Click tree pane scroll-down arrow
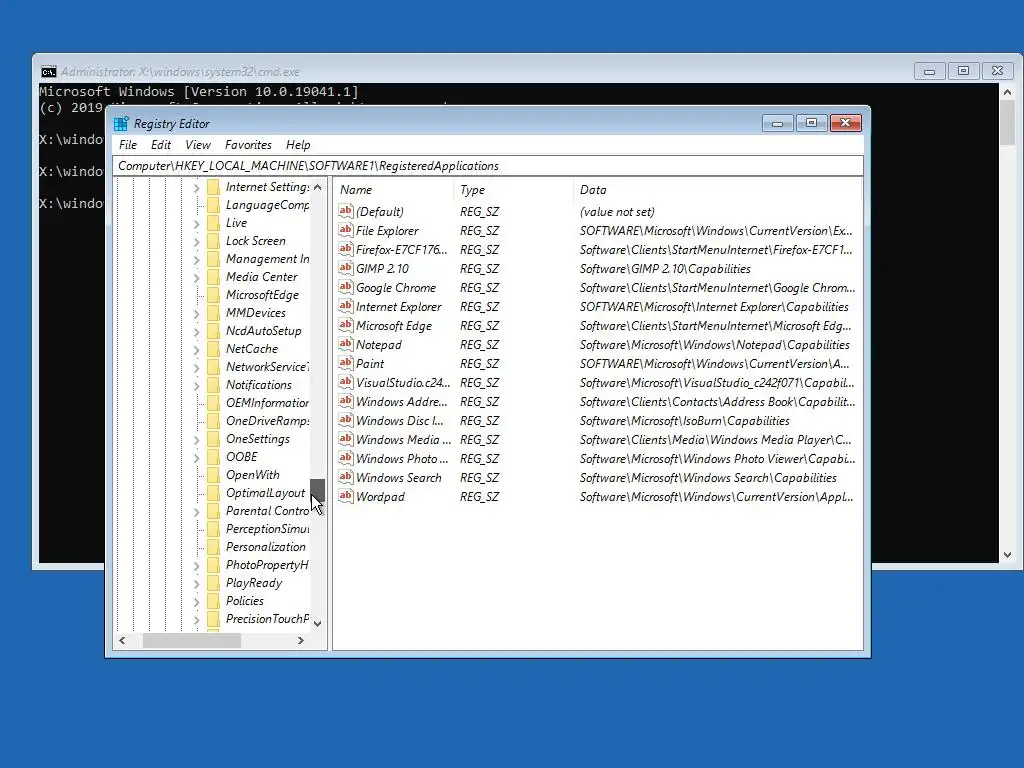 point(317,624)
